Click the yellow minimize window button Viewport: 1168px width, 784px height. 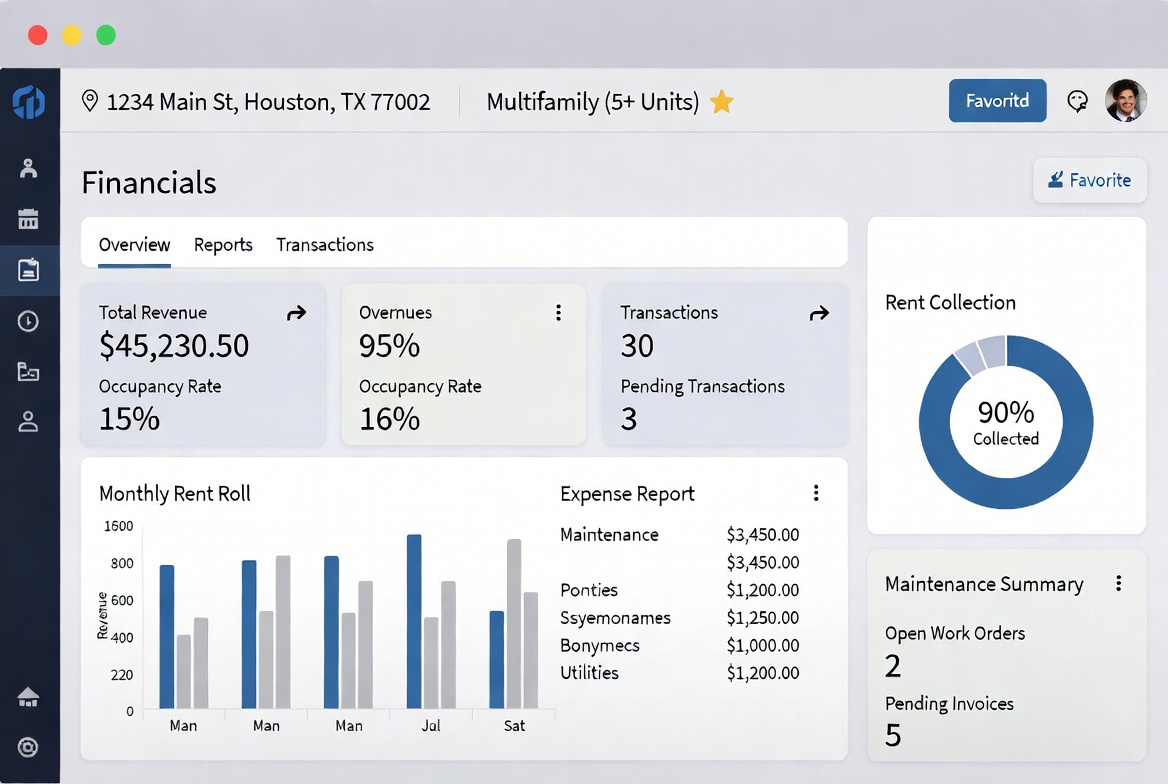tap(72, 35)
